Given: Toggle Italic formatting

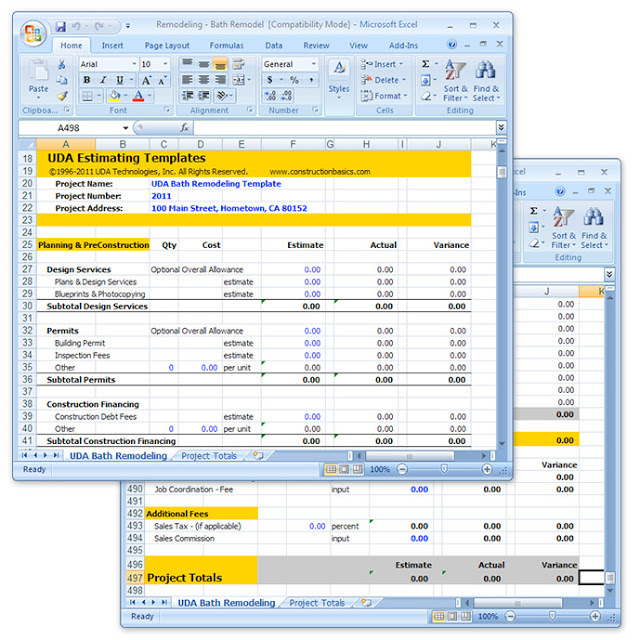Looking at the screenshot, I should tap(103, 80).
